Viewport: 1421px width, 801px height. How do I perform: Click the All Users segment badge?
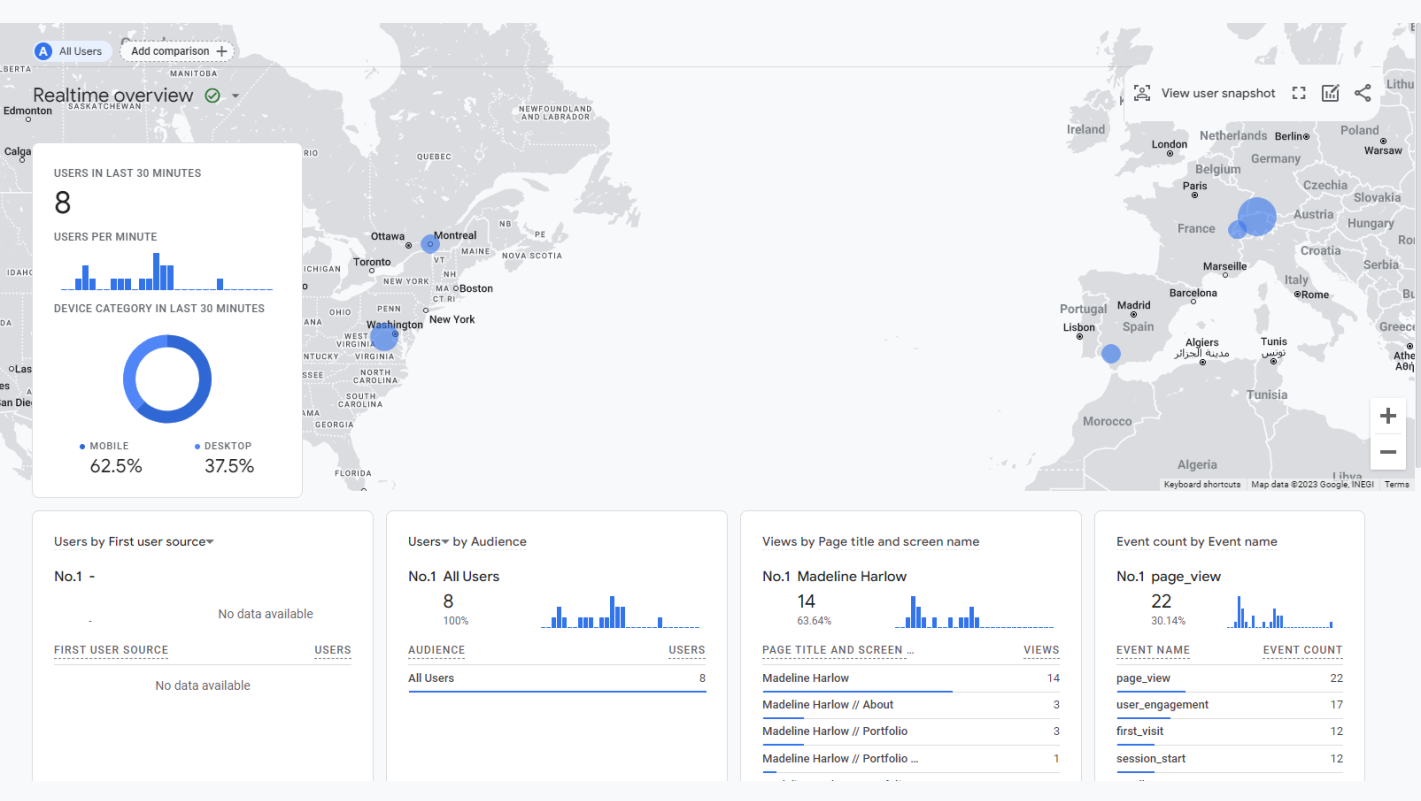[x=69, y=51]
